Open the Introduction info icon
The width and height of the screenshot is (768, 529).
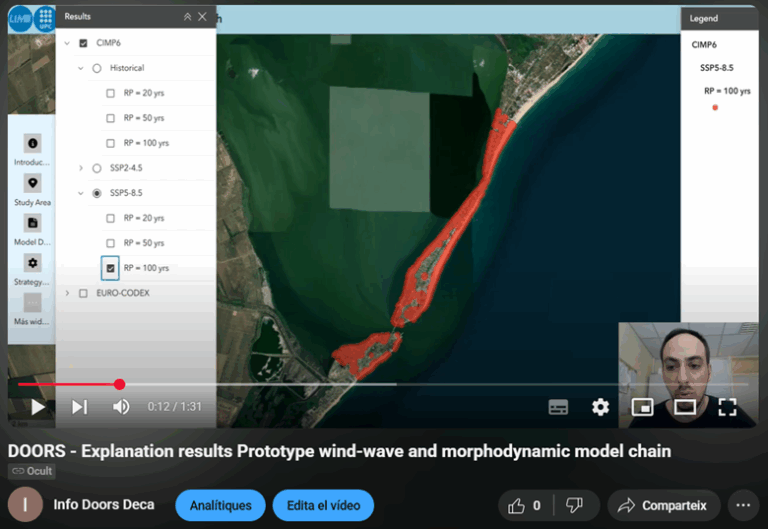[x=33, y=144]
